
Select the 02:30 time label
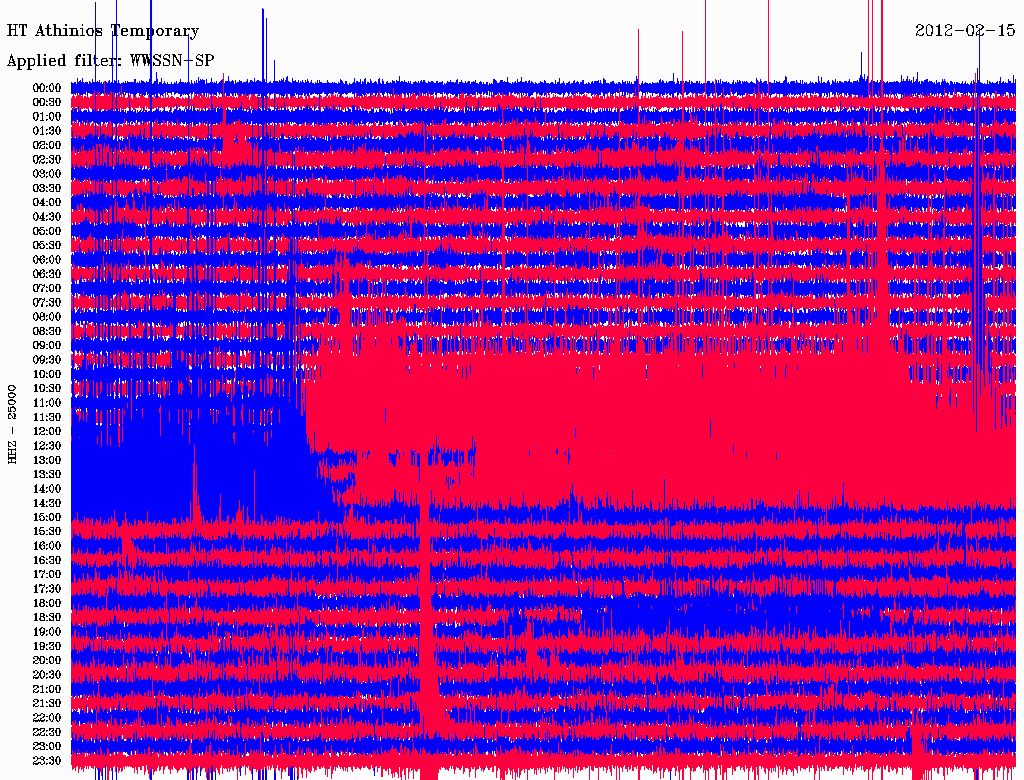click(47, 160)
